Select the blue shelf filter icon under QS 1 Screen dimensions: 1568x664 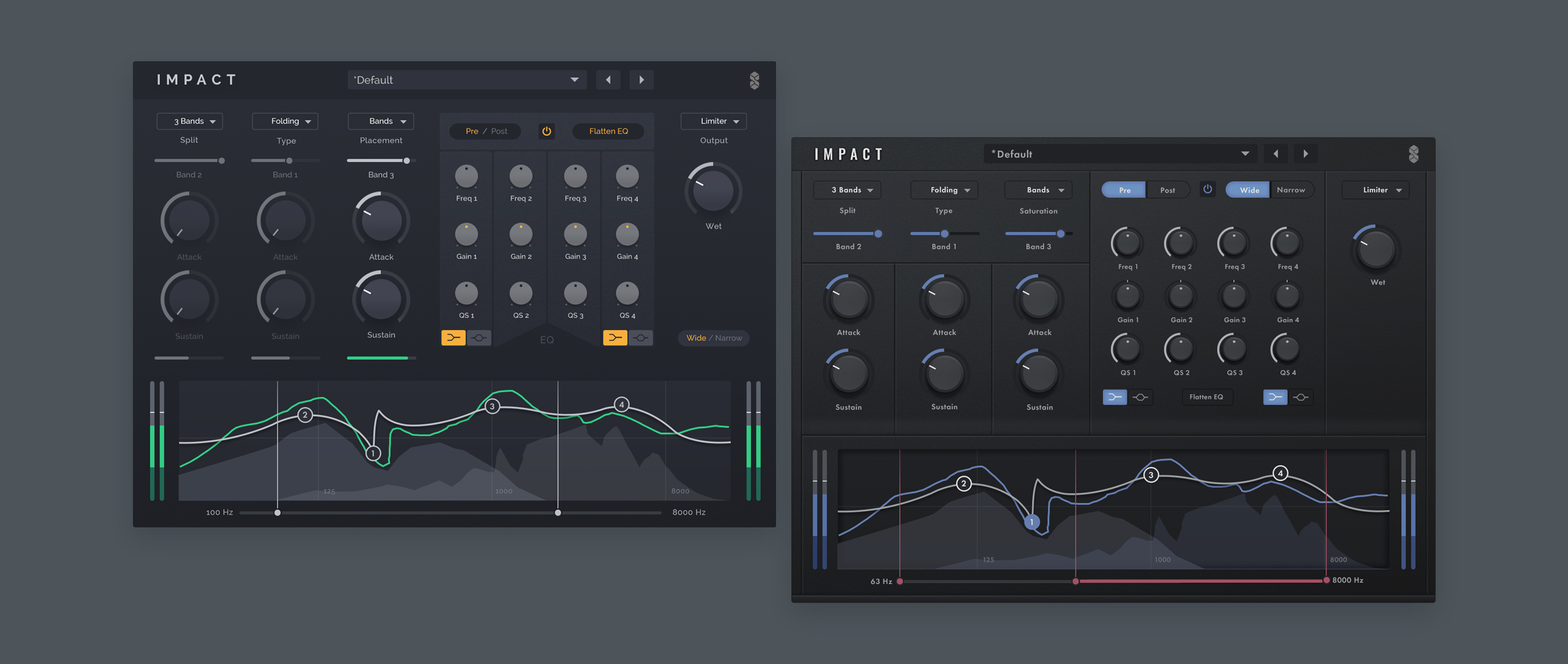click(x=1114, y=397)
